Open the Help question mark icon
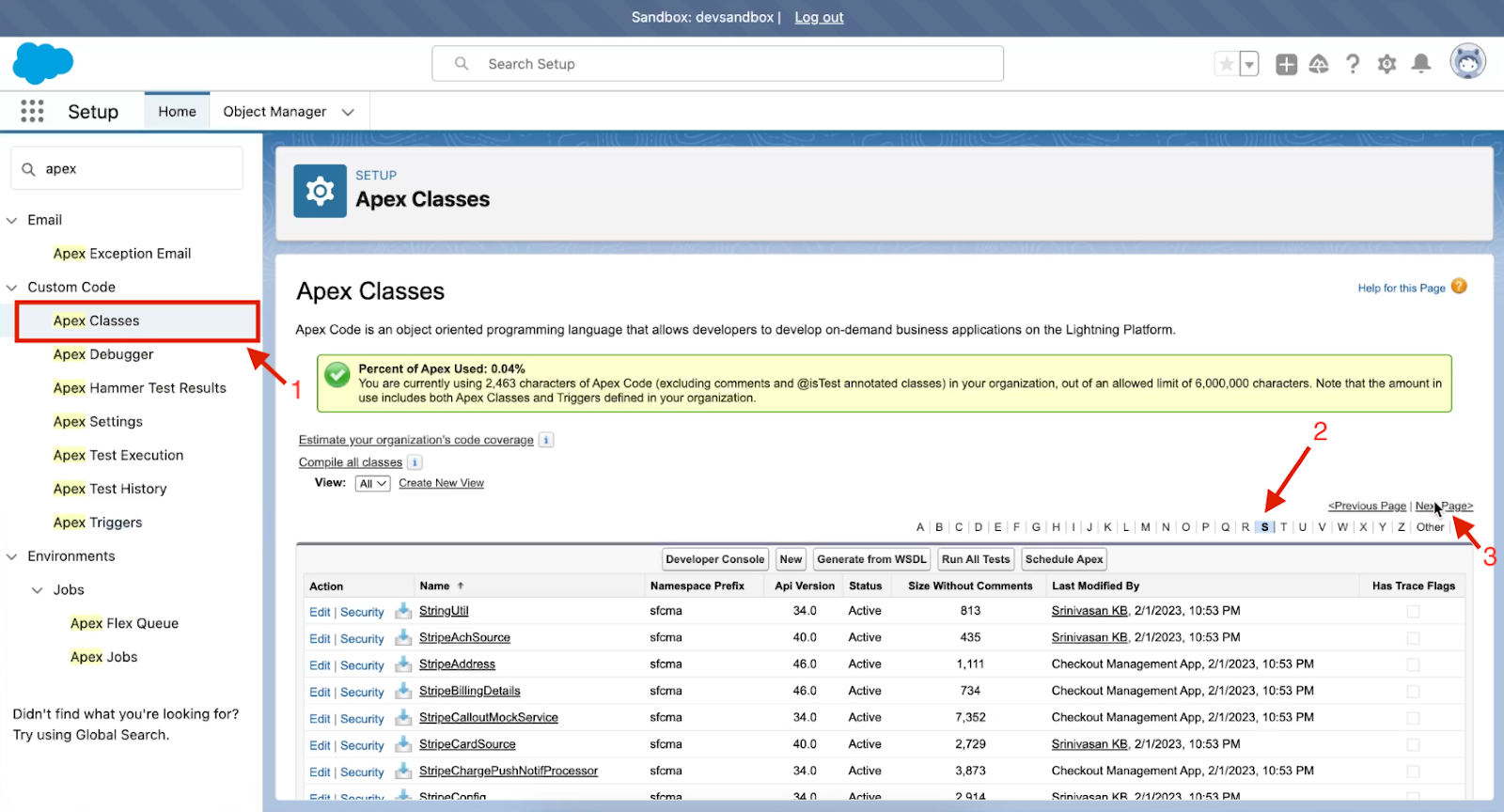The width and height of the screenshot is (1504, 812). [x=1353, y=64]
